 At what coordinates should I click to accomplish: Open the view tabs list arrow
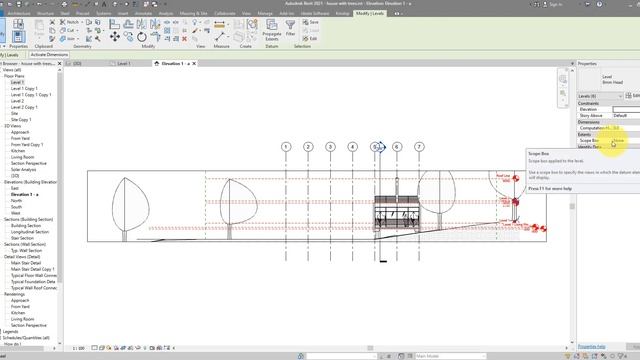572,64
